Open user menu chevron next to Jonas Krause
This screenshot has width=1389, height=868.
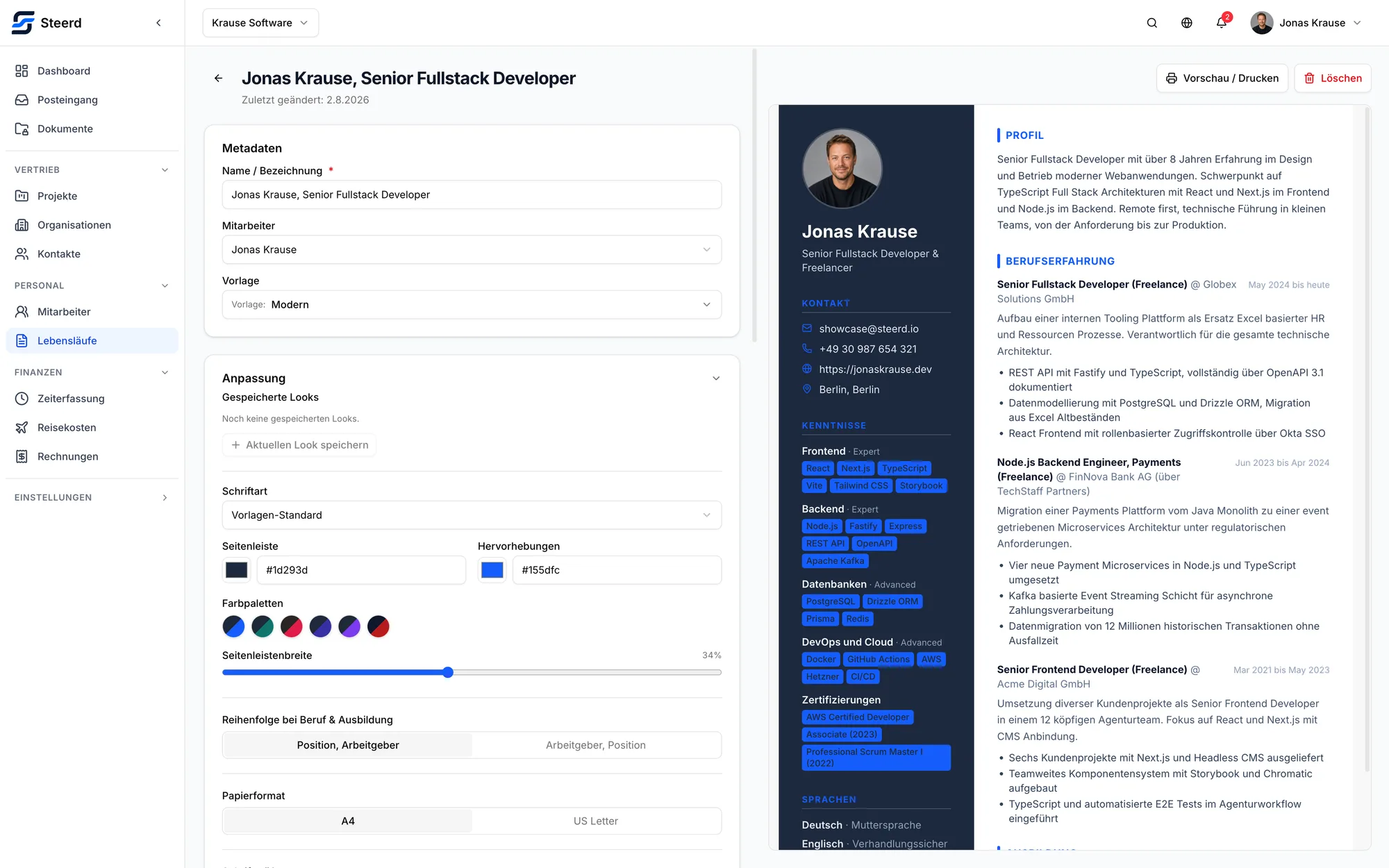point(1357,23)
